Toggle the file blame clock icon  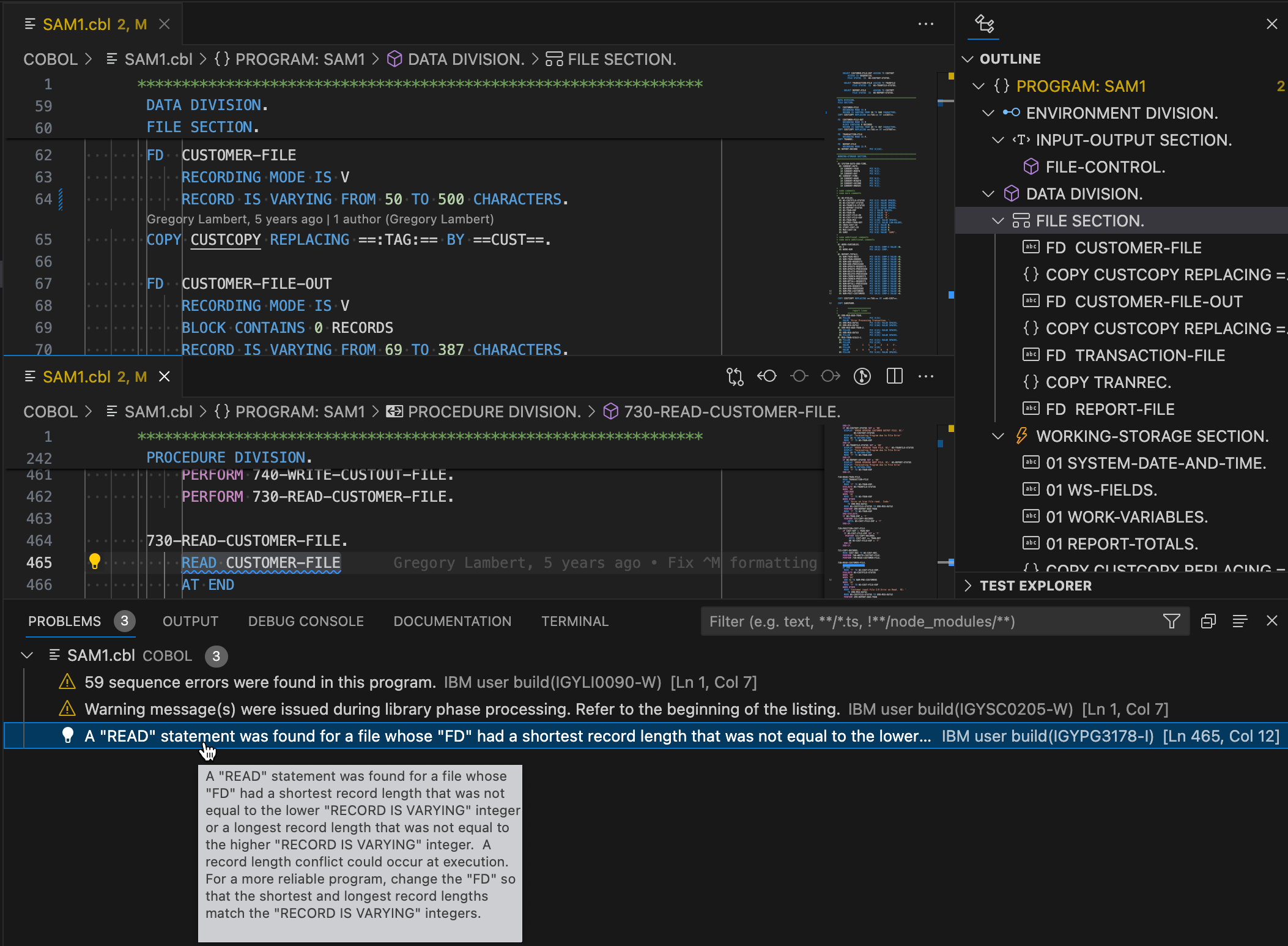[x=862, y=376]
